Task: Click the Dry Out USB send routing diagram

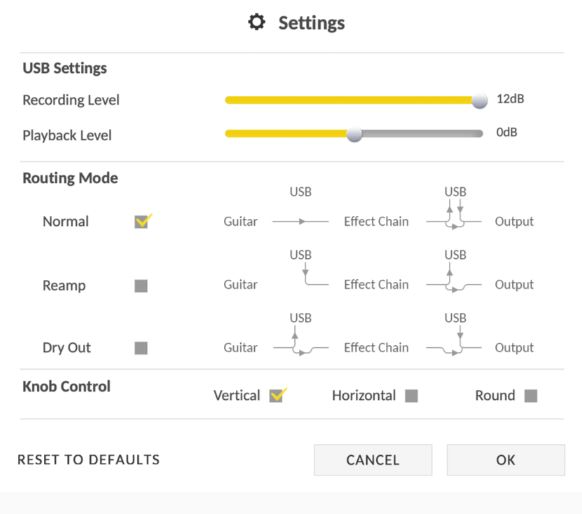Action: pos(301,341)
